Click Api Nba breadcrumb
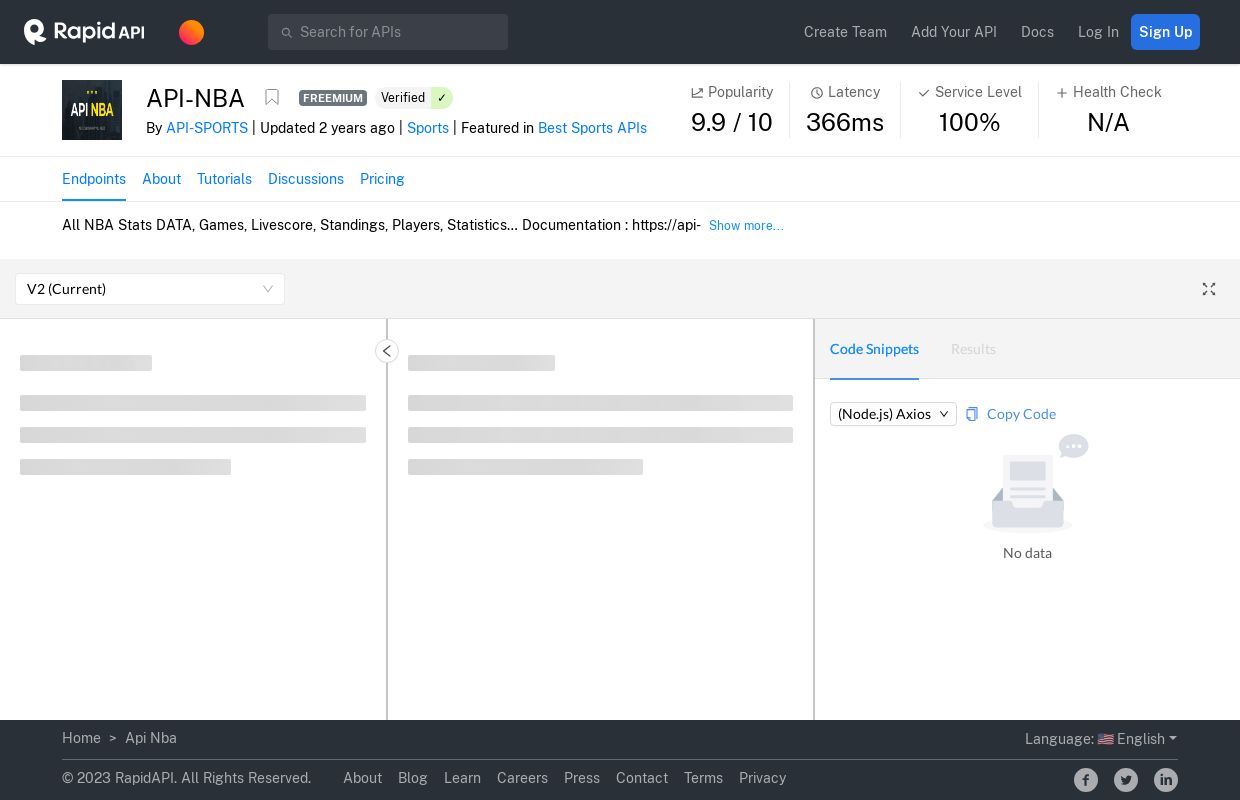This screenshot has width=1240, height=800. 151,738
